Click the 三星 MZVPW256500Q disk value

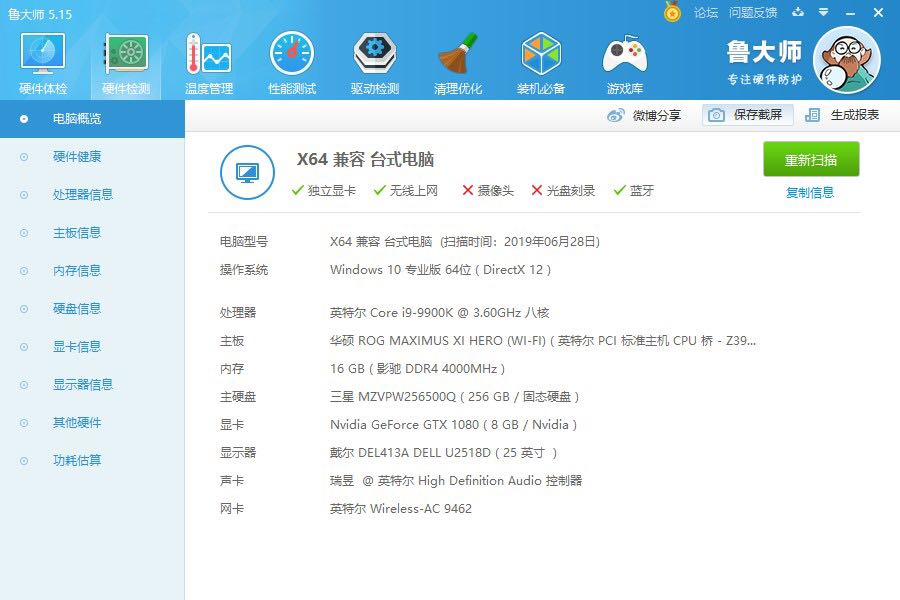pos(455,397)
